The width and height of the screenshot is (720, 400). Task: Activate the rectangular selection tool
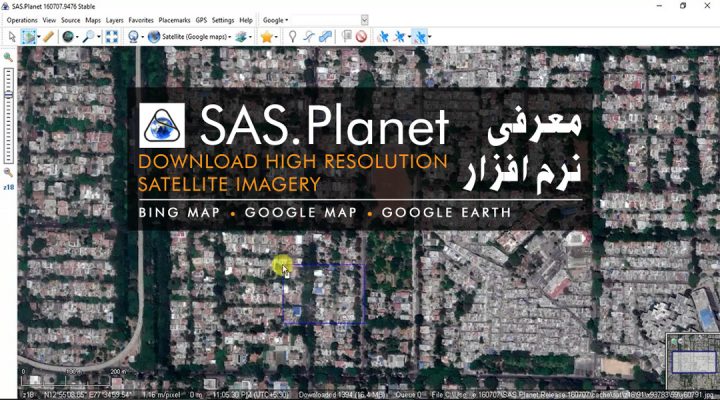(28, 37)
